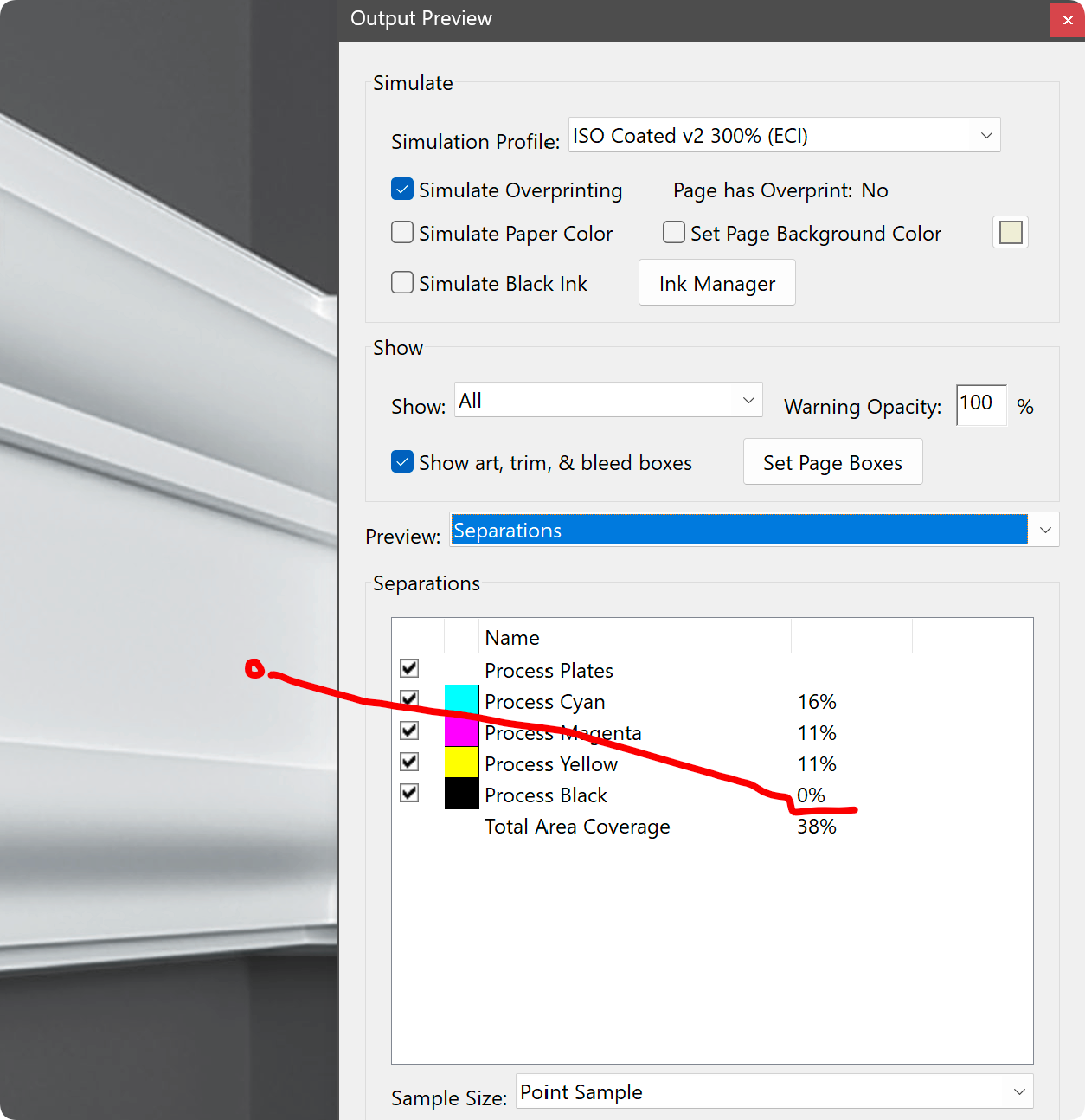Open the Ink Manager

[716, 283]
